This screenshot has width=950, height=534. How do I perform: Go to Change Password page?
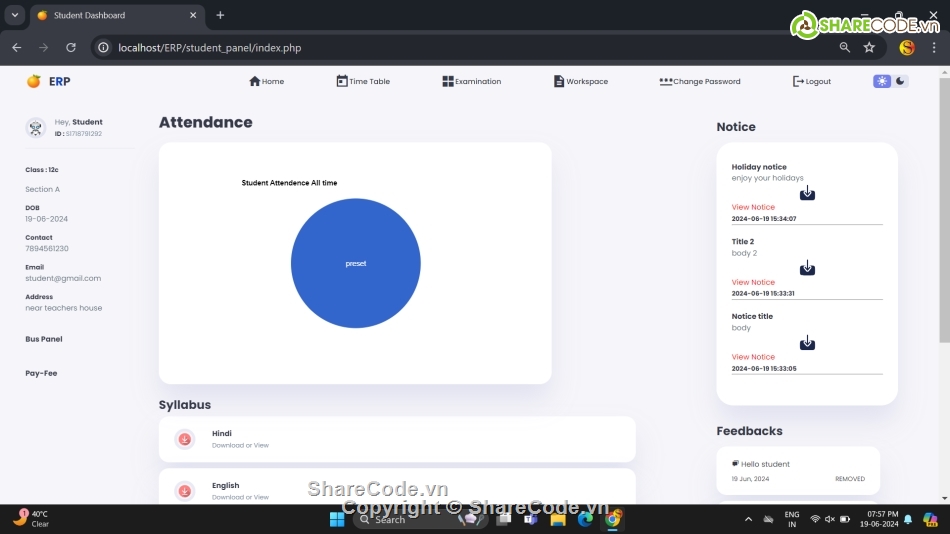point(700,82)
